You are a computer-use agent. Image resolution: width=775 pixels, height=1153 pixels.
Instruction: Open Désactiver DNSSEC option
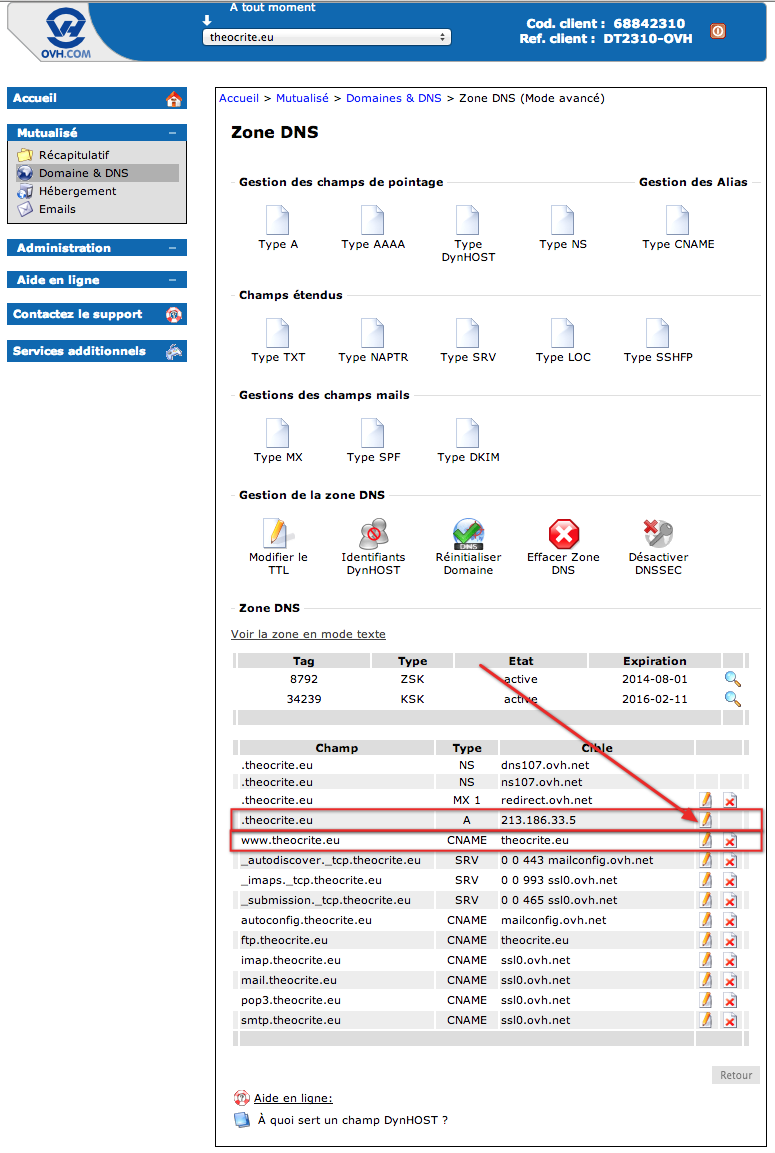click(658, 533)
